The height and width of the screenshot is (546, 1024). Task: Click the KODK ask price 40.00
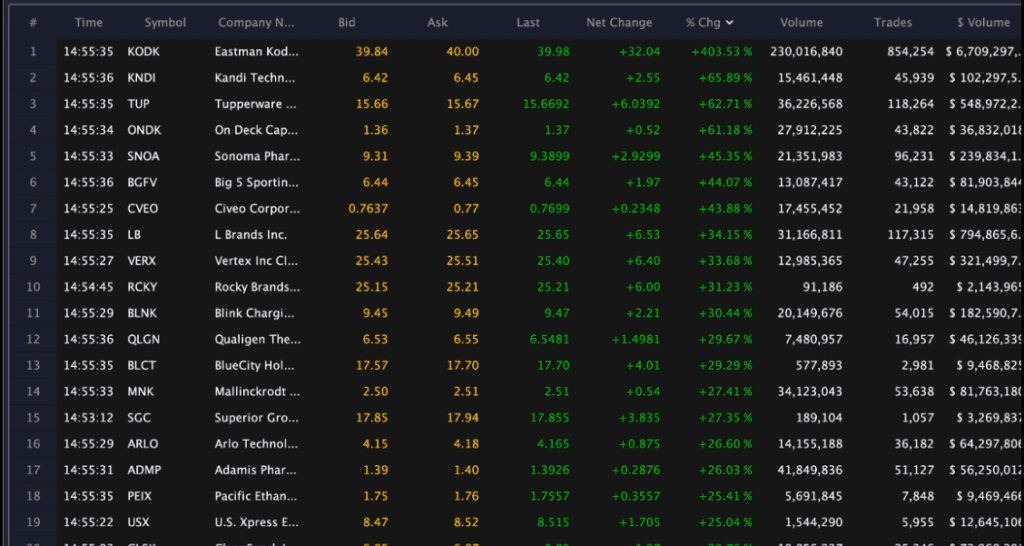(x=462, y=52)
